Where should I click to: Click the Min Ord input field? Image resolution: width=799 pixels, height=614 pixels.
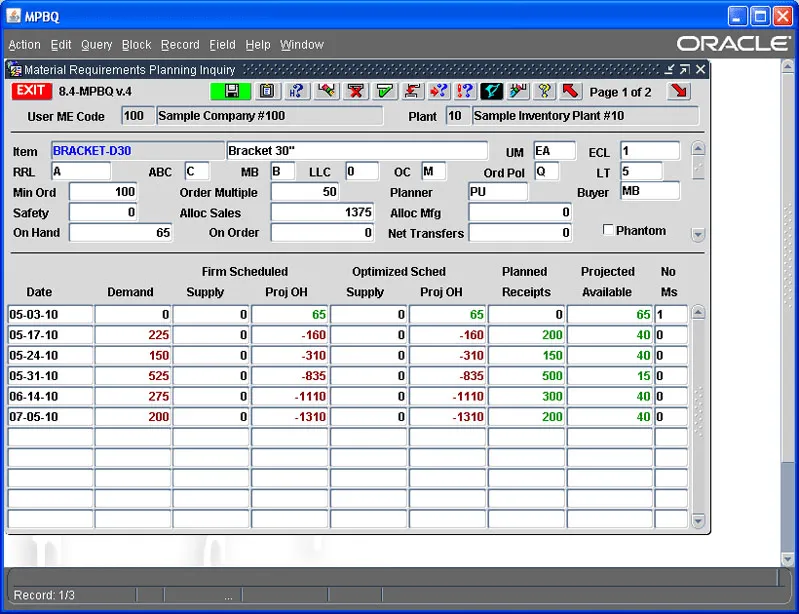click(103, 192)
